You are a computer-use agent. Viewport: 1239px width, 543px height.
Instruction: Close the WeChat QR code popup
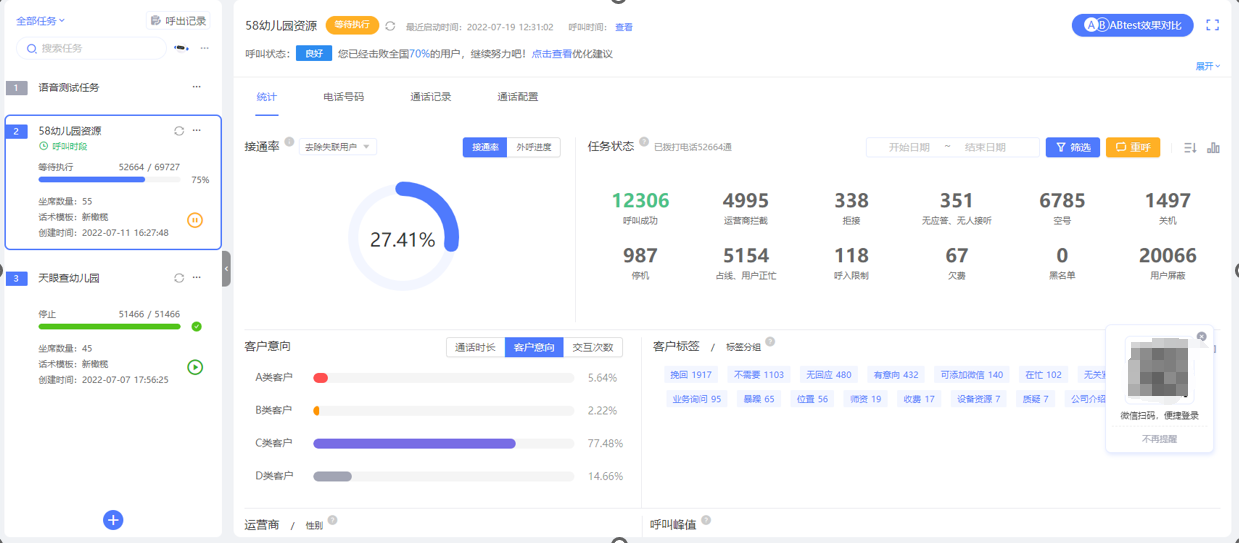pos(1202,337)
